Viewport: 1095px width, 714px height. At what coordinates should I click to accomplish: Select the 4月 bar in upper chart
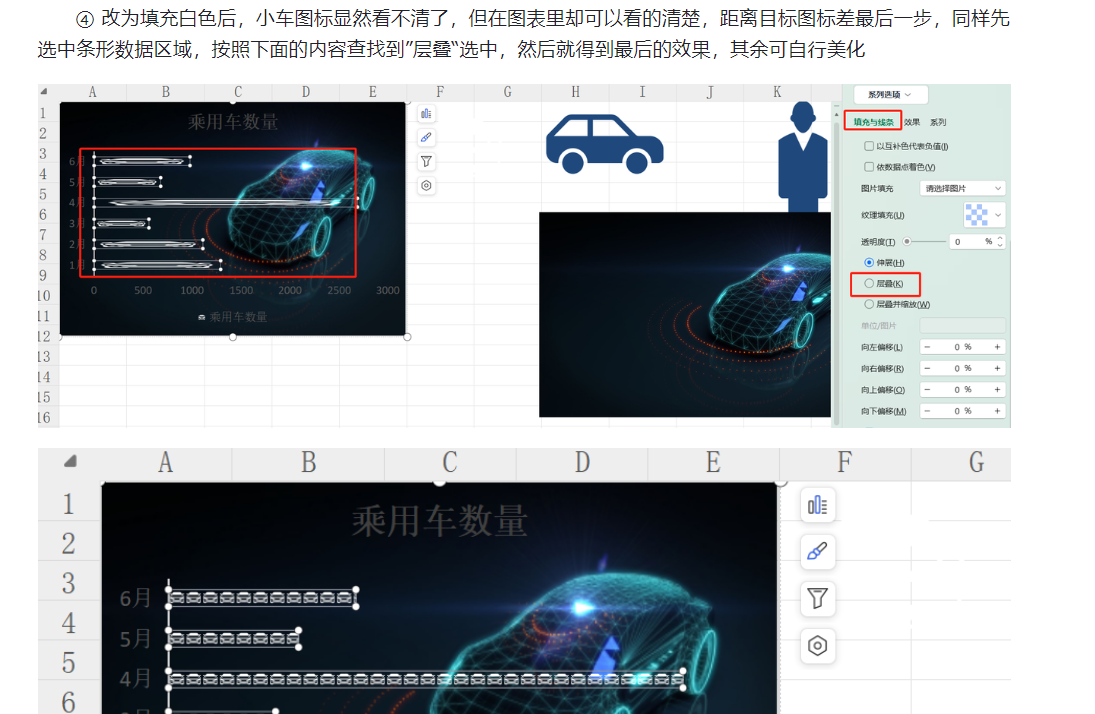(226, 203)
